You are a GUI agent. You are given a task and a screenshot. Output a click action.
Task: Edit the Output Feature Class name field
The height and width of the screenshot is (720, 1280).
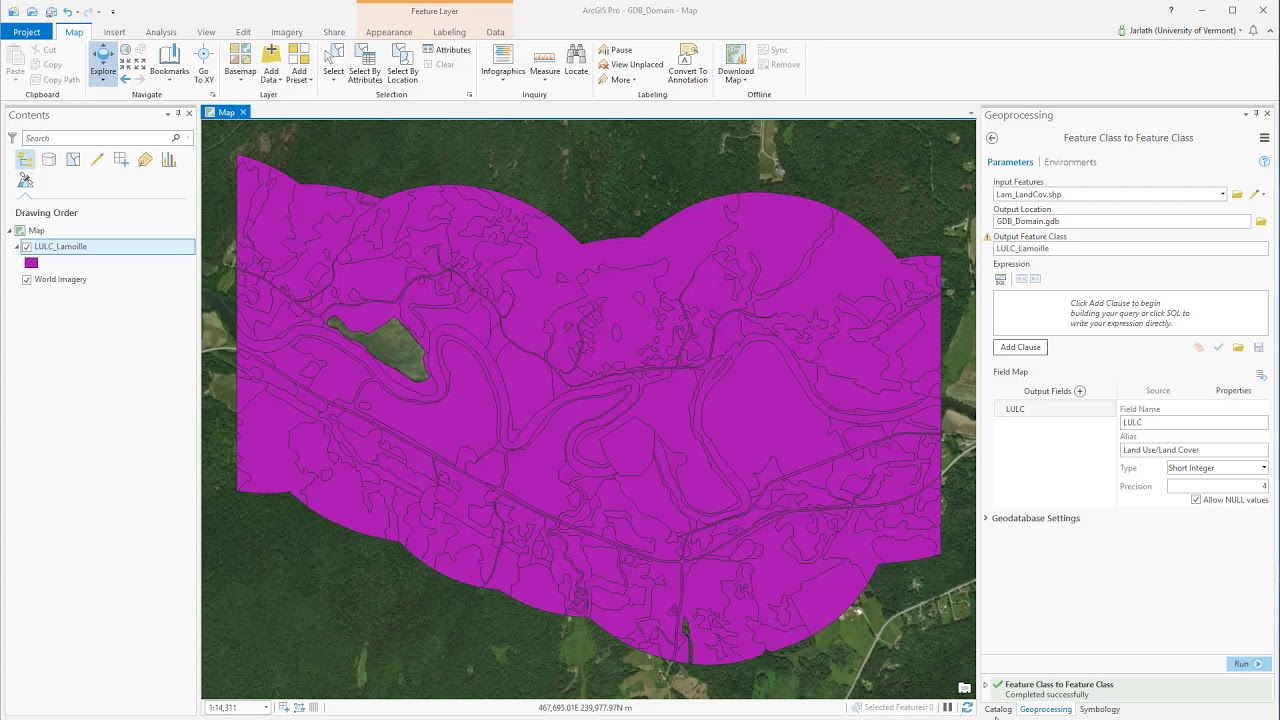pos(1131,249)
